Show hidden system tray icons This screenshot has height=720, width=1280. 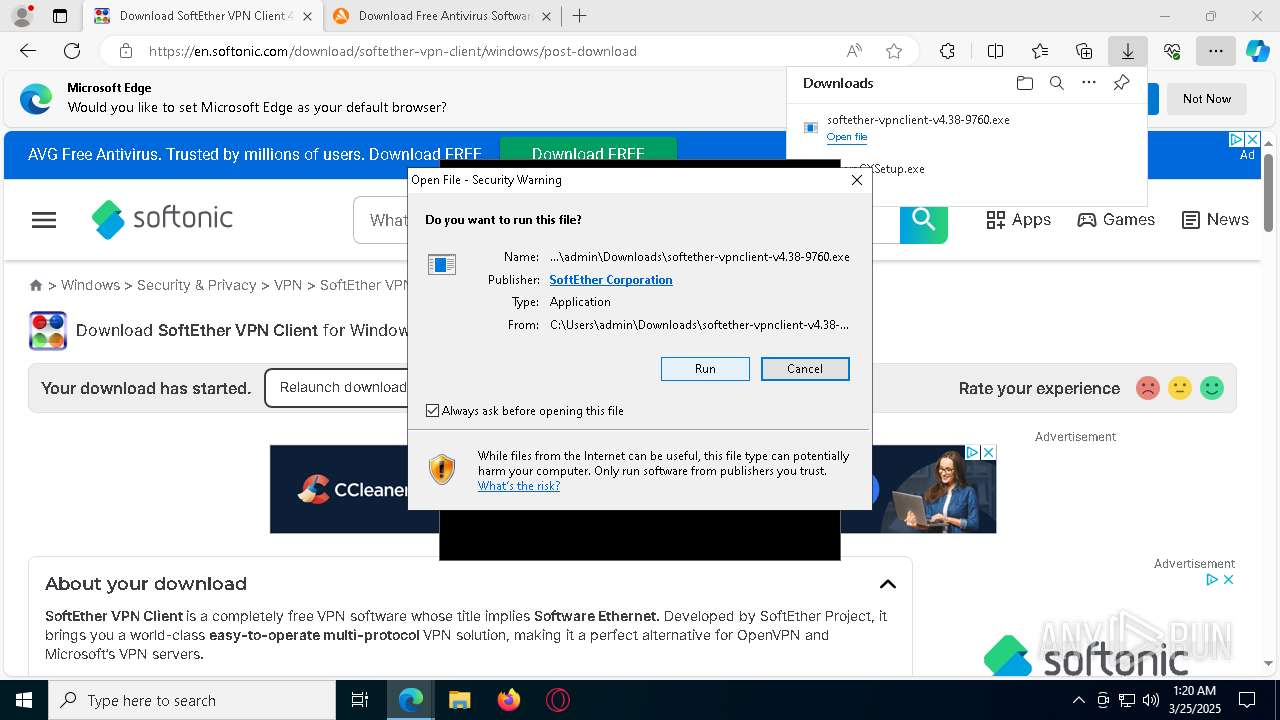point(1078,700)
